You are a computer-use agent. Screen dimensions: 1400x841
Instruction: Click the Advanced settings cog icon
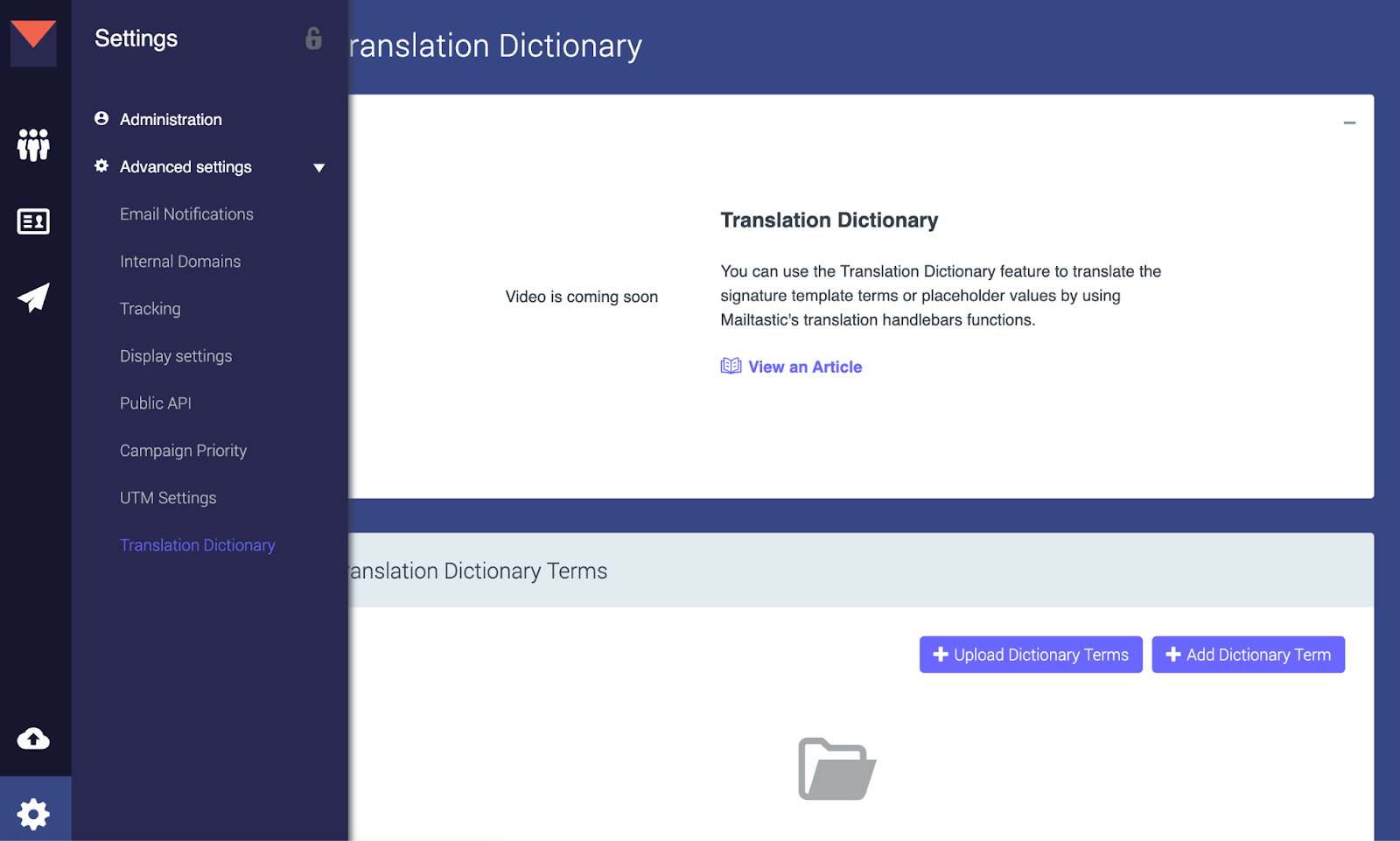[x=101, y=165]
